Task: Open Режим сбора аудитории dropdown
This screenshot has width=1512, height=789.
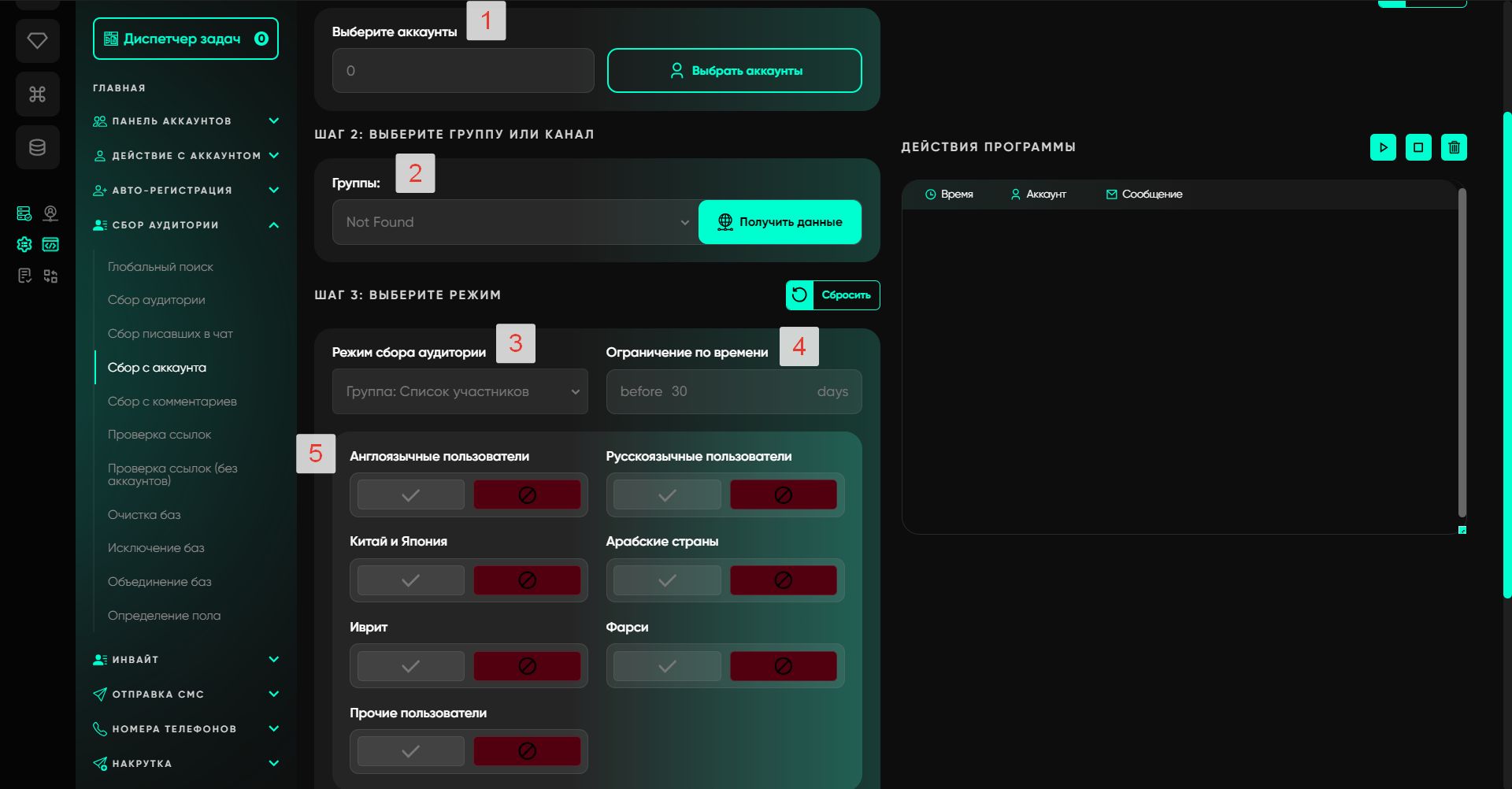Action: pos(460,391)
